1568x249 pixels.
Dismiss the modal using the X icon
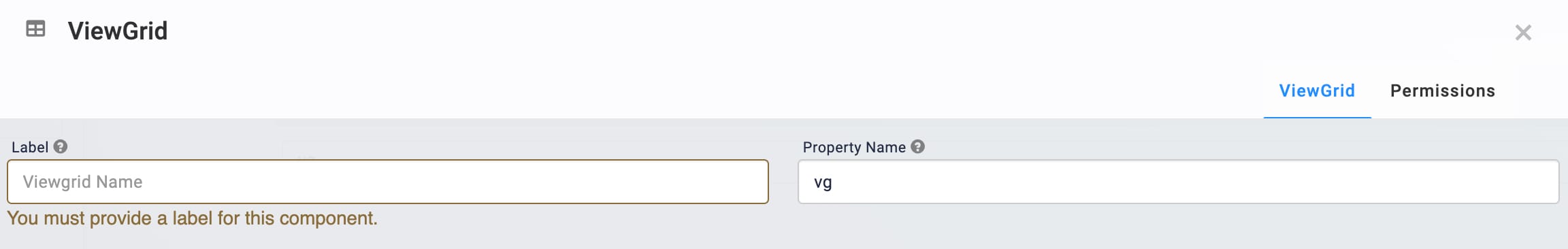[x=1523, y=33]
